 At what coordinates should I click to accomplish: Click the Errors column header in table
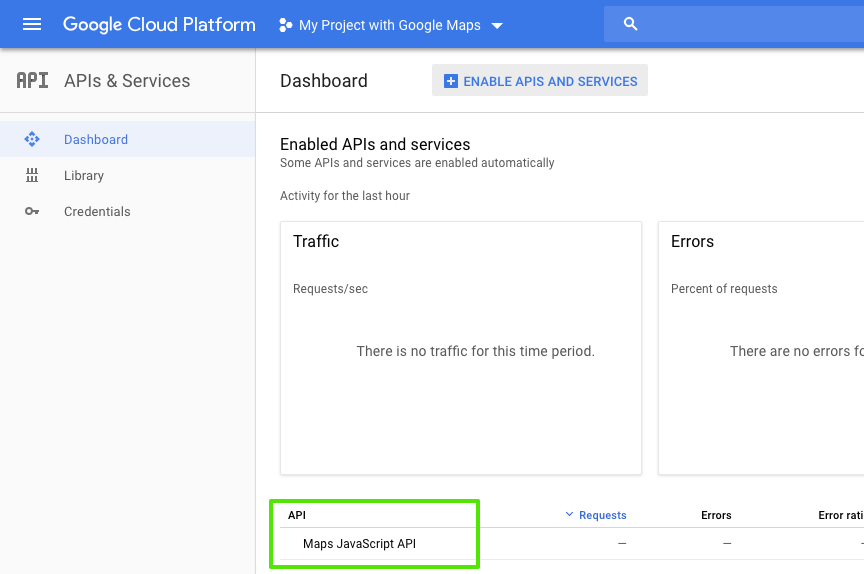(716, 515)
